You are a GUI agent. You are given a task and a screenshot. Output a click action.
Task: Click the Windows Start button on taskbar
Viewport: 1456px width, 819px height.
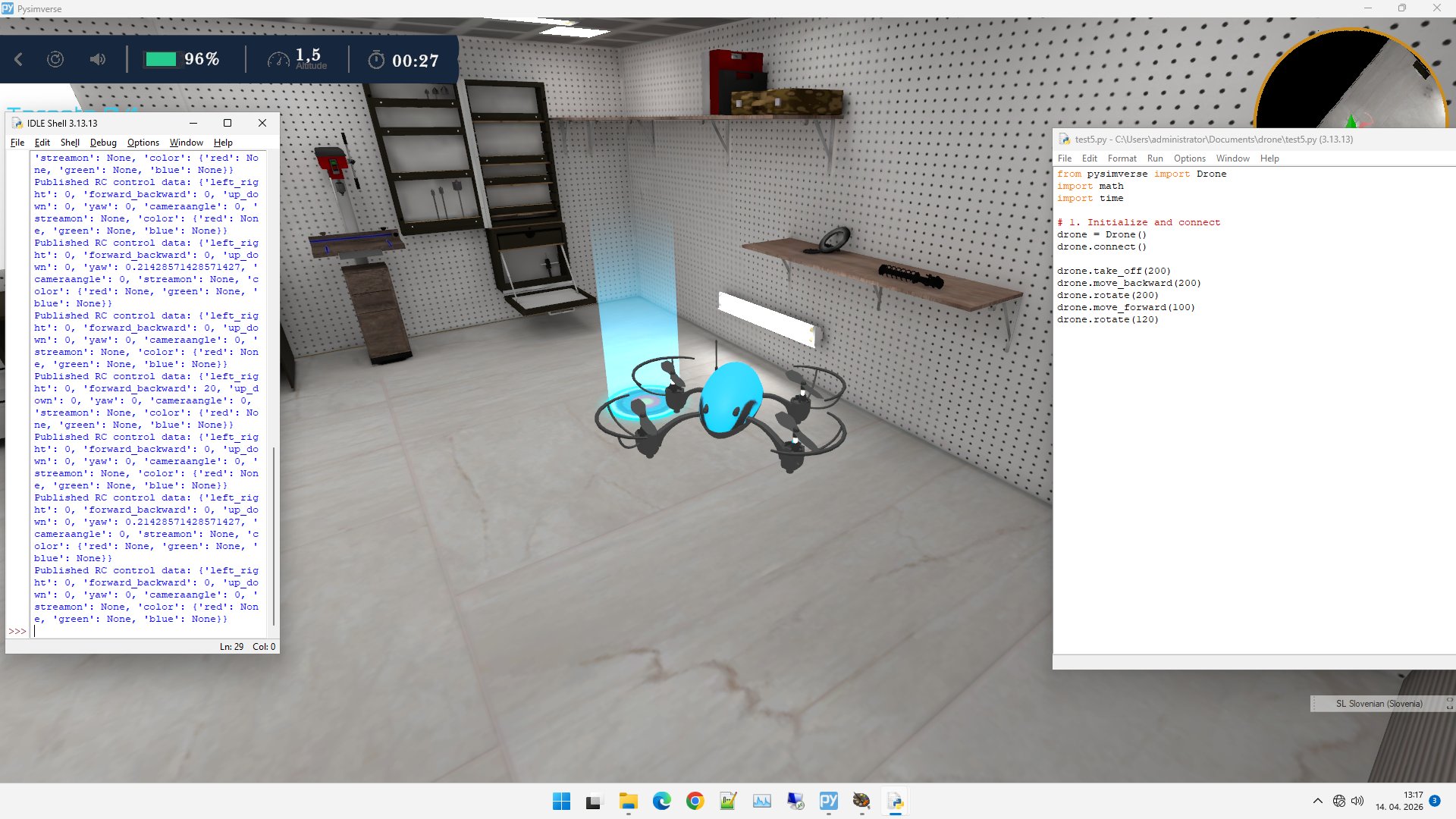click(561, 802)
